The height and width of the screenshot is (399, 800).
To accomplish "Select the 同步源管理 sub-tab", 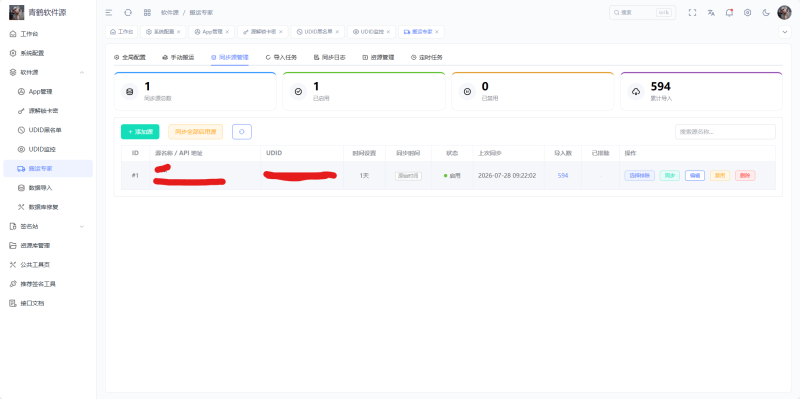I will [230, 58].
